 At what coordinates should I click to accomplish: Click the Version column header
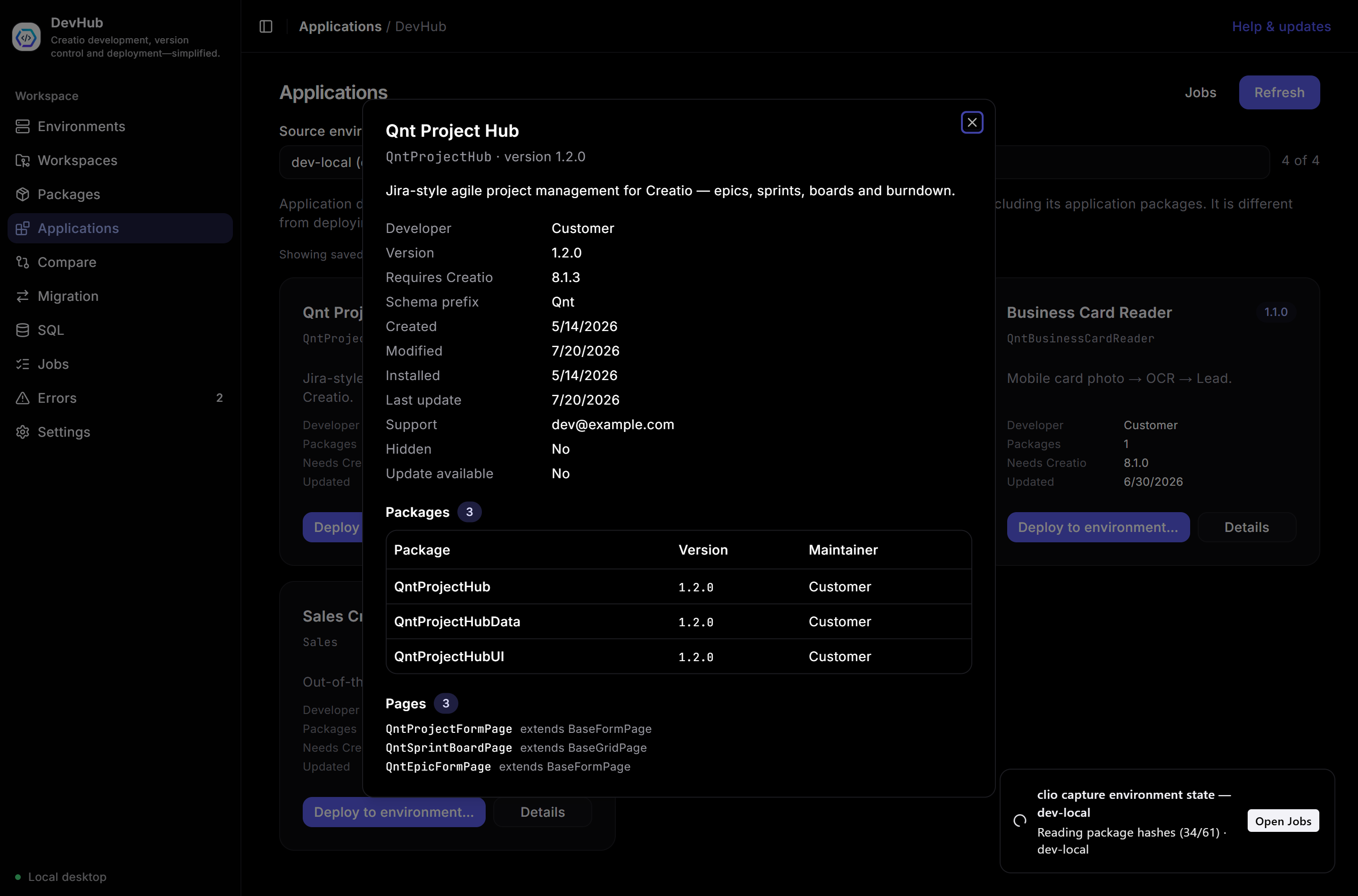703,550
